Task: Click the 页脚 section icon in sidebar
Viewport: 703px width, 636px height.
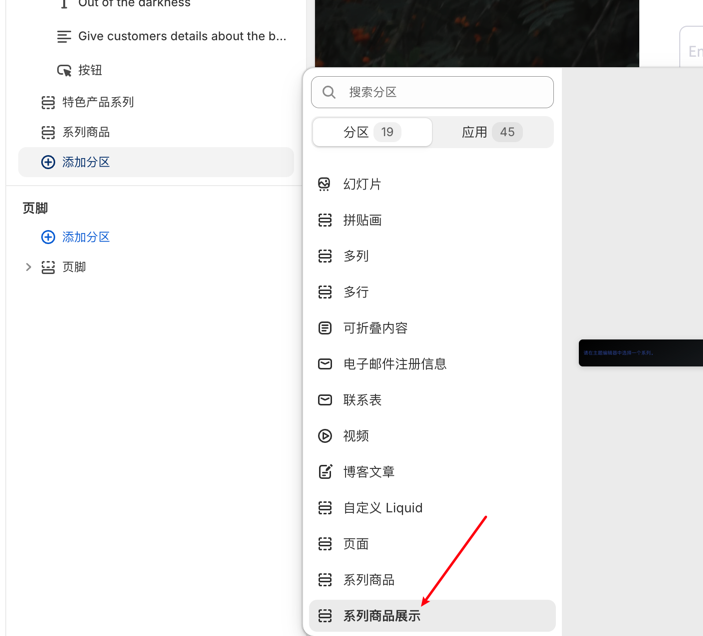Action: (x=48, y=267)
